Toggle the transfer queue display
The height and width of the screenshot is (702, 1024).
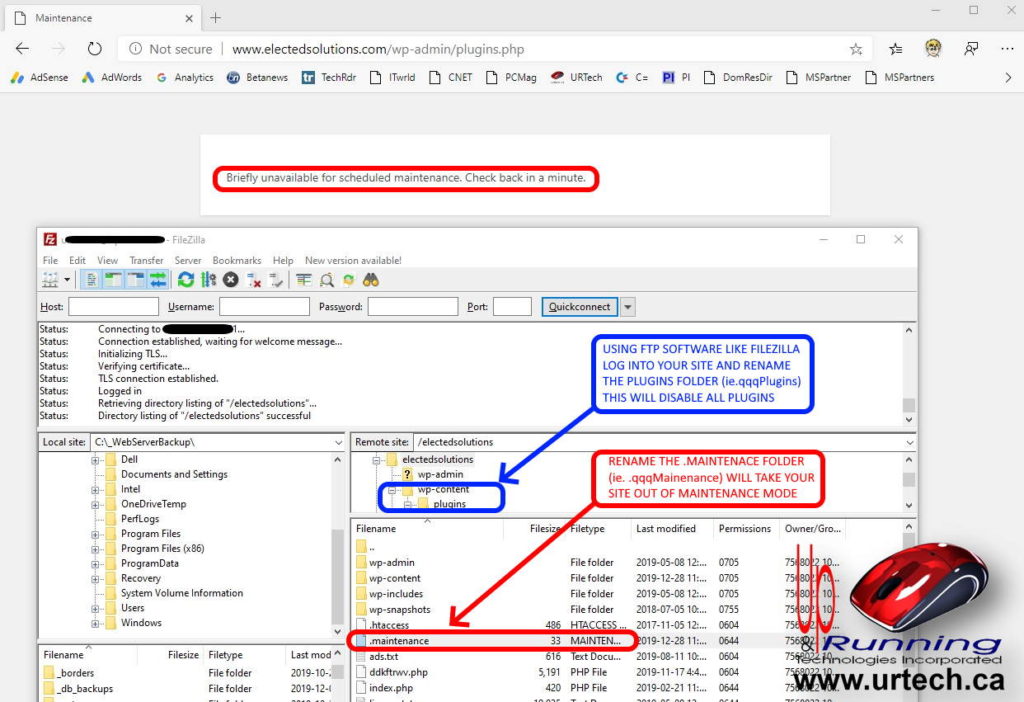157,280
